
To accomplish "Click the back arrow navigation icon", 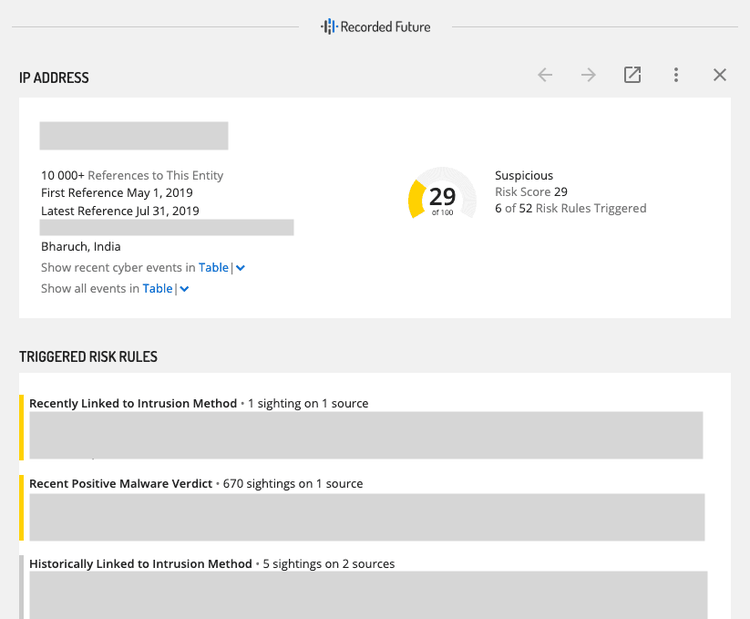I will 545,75.
